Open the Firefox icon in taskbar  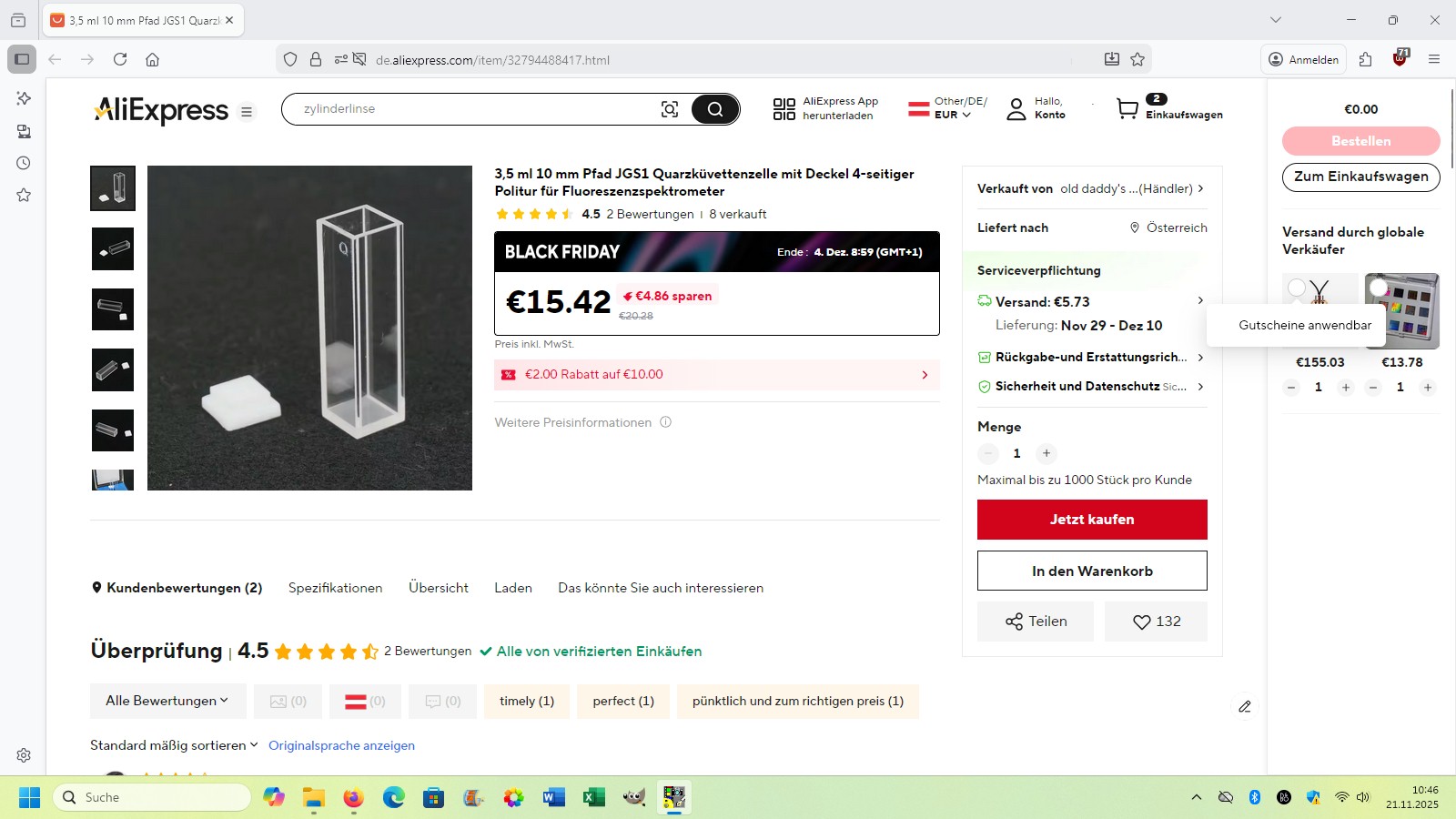[353, 798]
